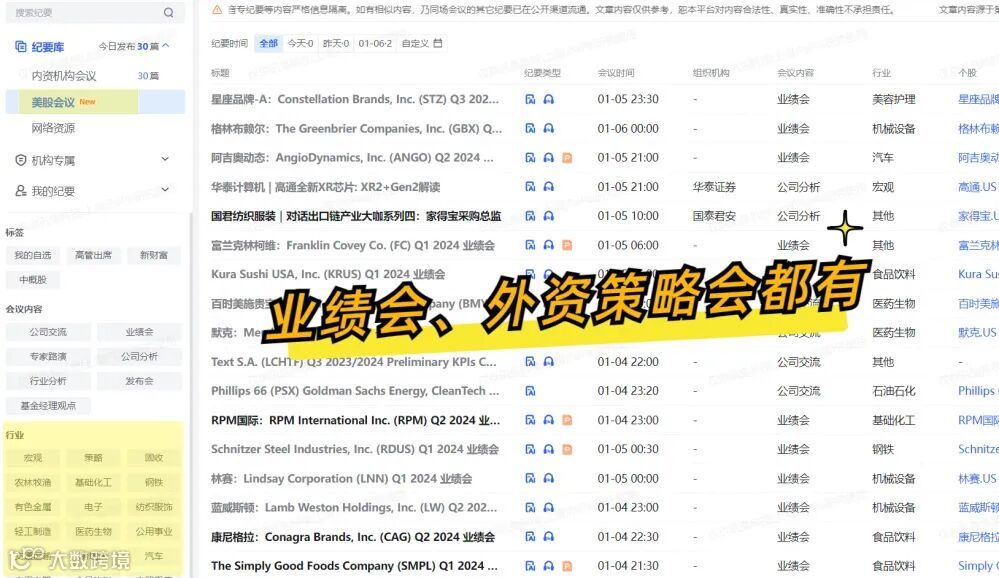This screenshot has width=999, height=578.
Task: Toggle the 我的自选 tag filter
Action: coord(32,255)
